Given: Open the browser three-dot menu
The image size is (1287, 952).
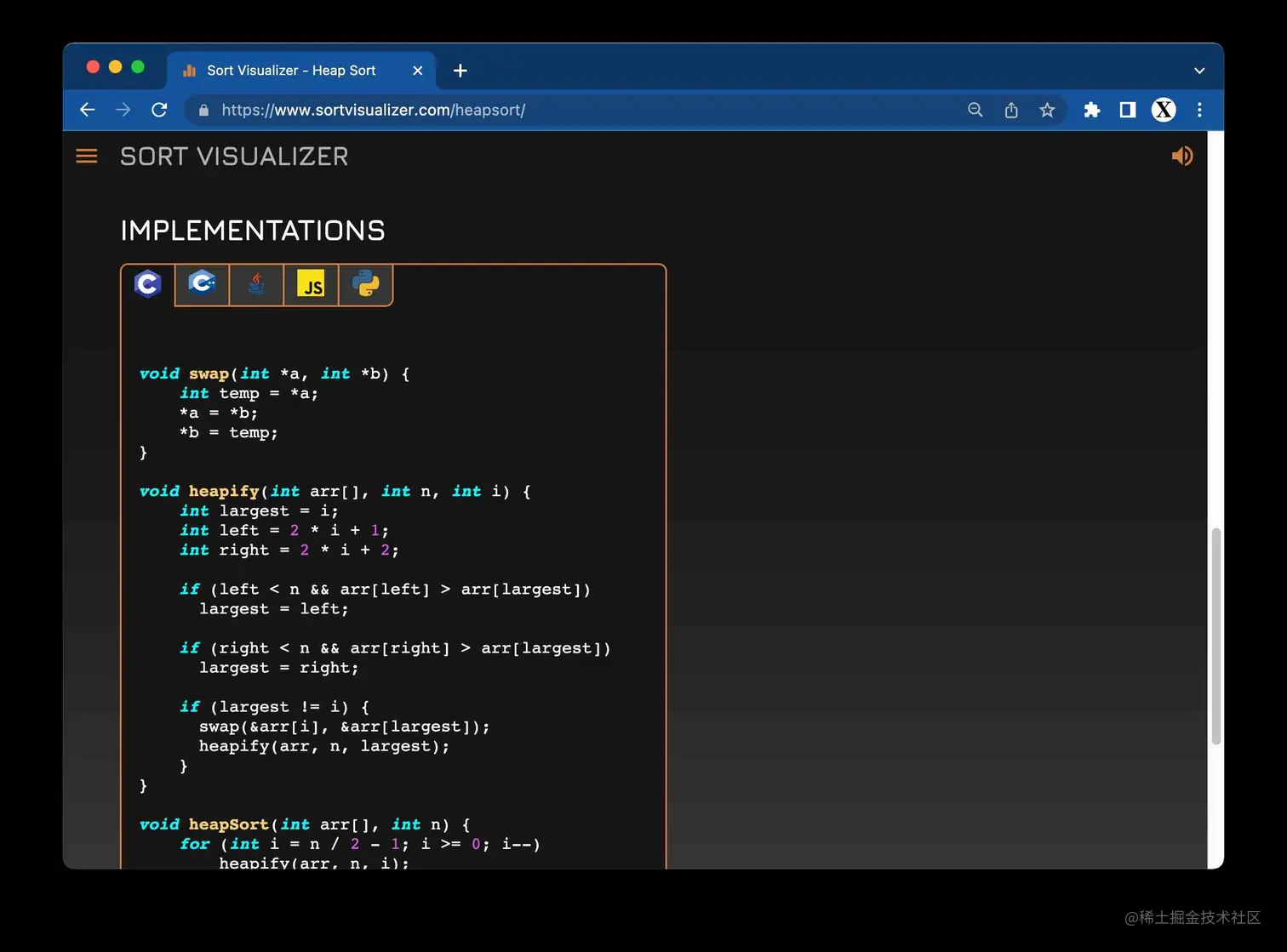Looking at the screenshot, I should point(1198,110).
